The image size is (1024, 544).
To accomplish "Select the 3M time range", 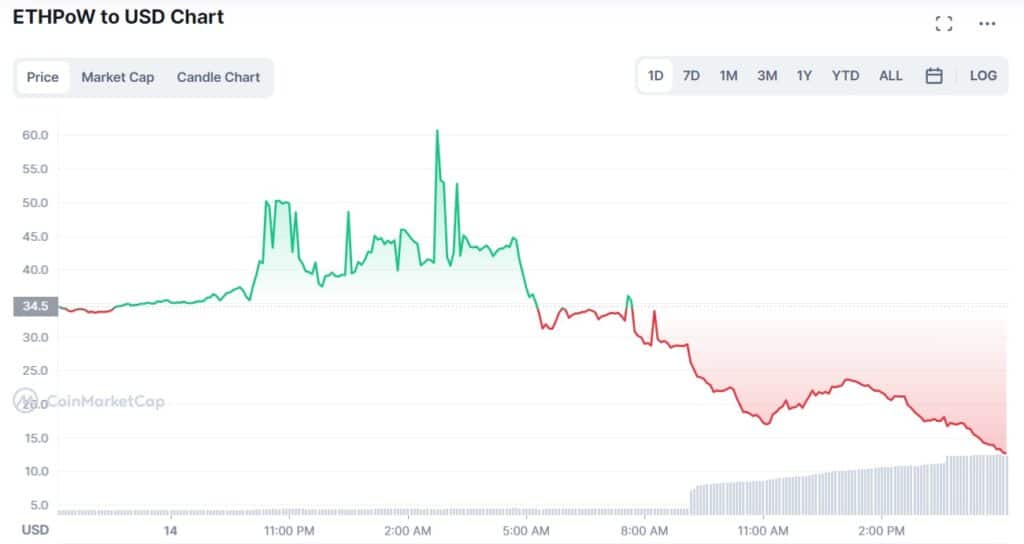I will pyautogui.click(x=767, y=76).
